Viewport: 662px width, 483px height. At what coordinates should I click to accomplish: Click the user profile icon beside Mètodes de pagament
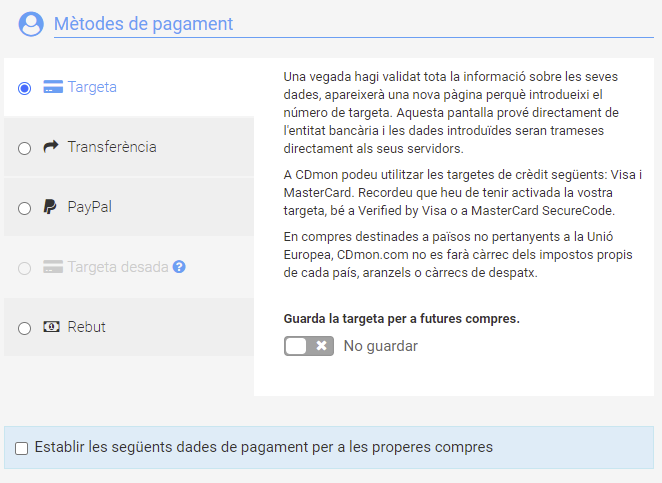[31, 24]
